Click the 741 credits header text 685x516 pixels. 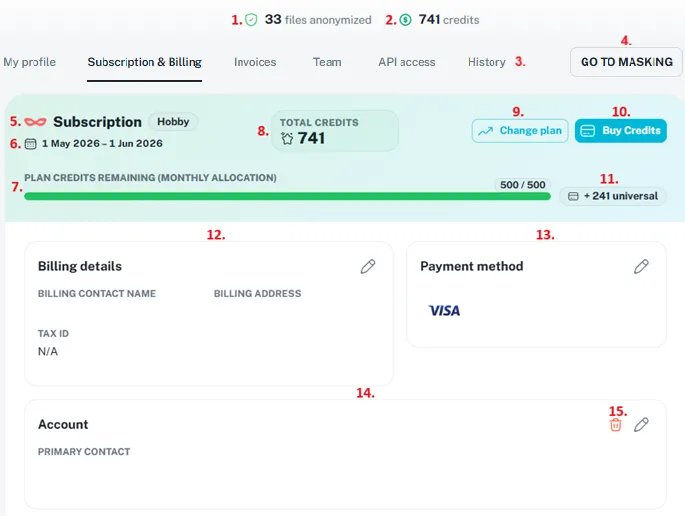(449, 20)
